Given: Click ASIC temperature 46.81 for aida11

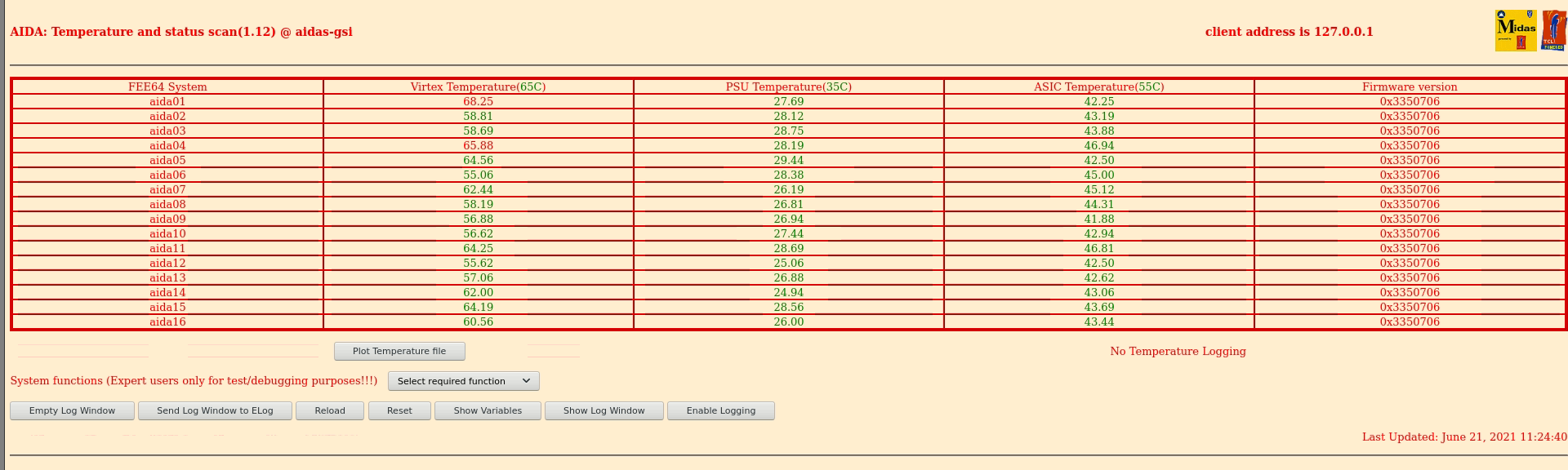Looking at the screenshot, I should [1099, 249].
